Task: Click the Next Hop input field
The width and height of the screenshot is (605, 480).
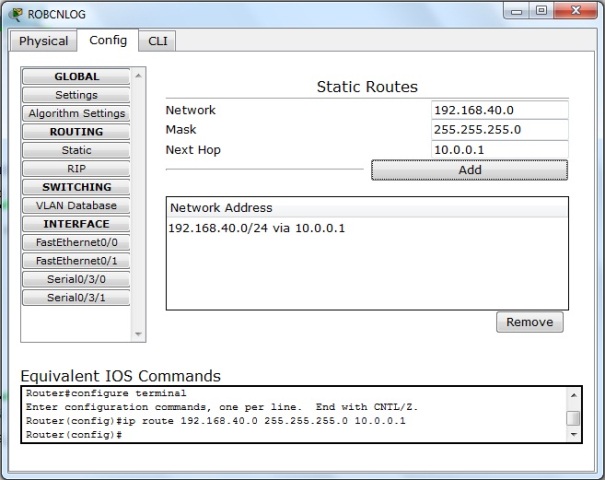Action: [499, 150]
